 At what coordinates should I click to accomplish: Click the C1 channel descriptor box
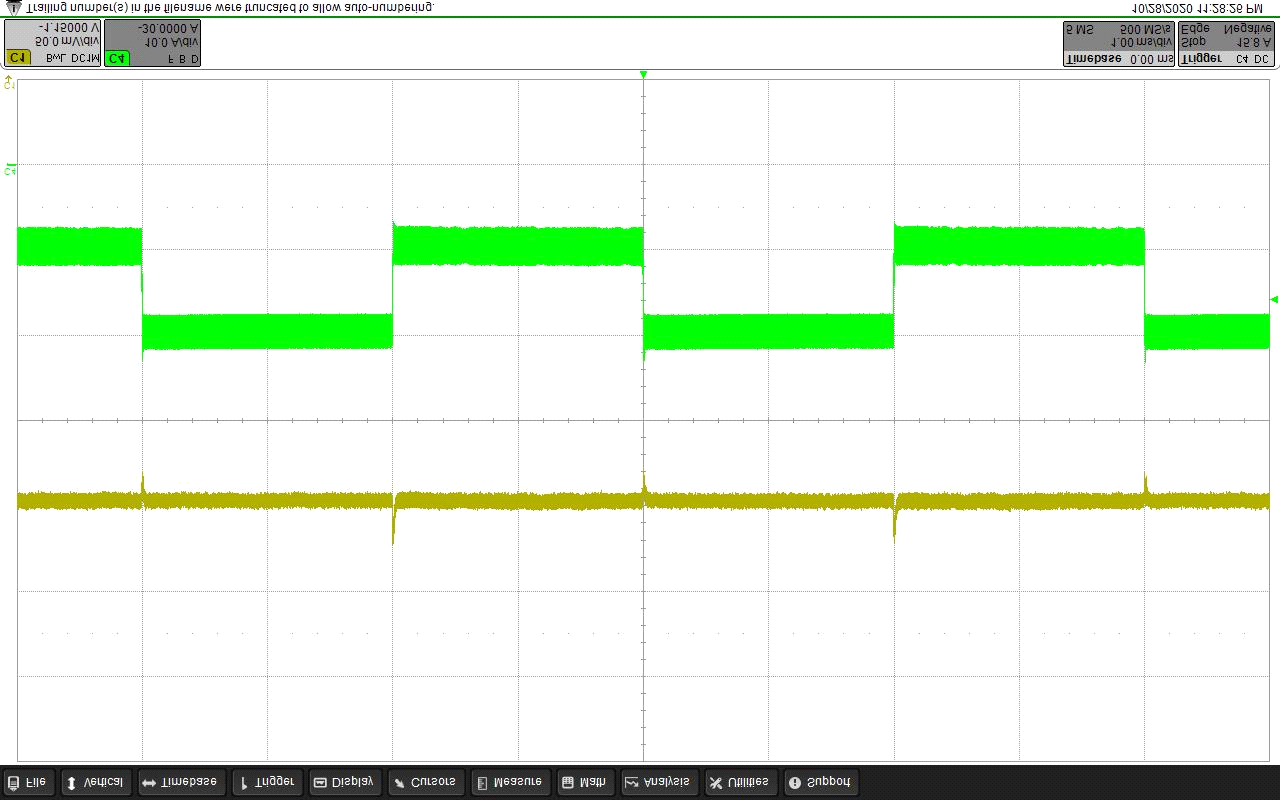[x=52, y=44]
